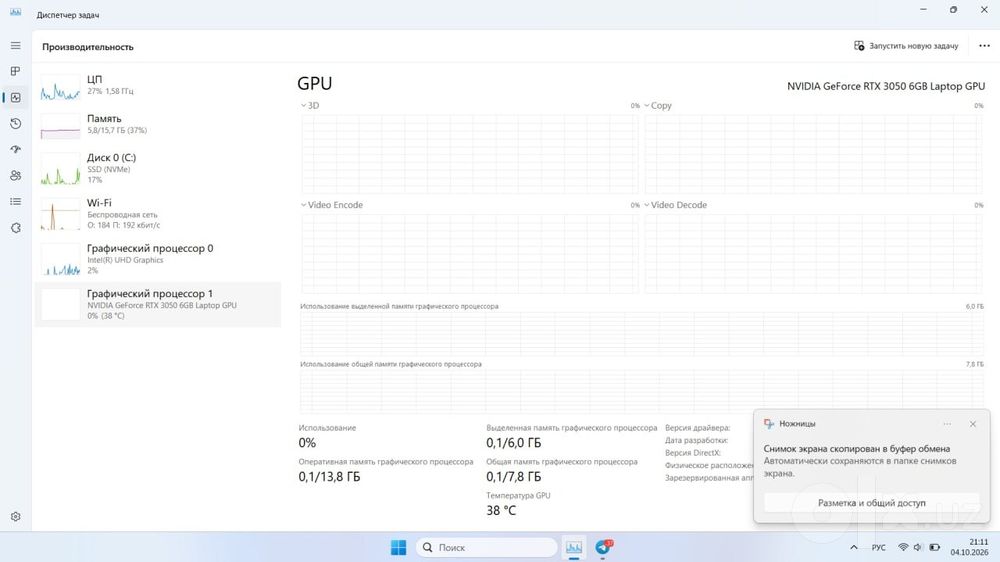The width and height of the screenshot is (1000, 562).
Task: Click Запустить новую задачу button
Action: pyautogui.click(x=906, y=46)
